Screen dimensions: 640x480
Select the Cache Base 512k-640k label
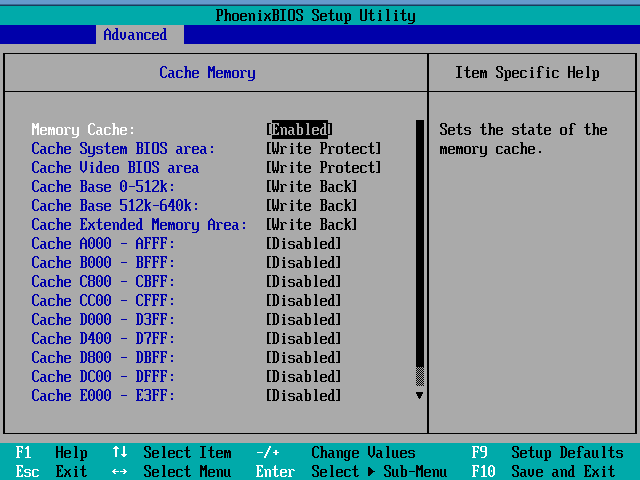(115, 206)
